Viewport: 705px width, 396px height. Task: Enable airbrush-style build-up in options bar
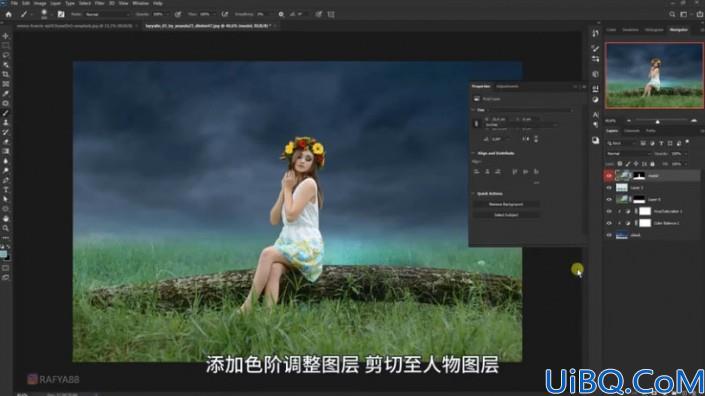click(x=224, y=14)
